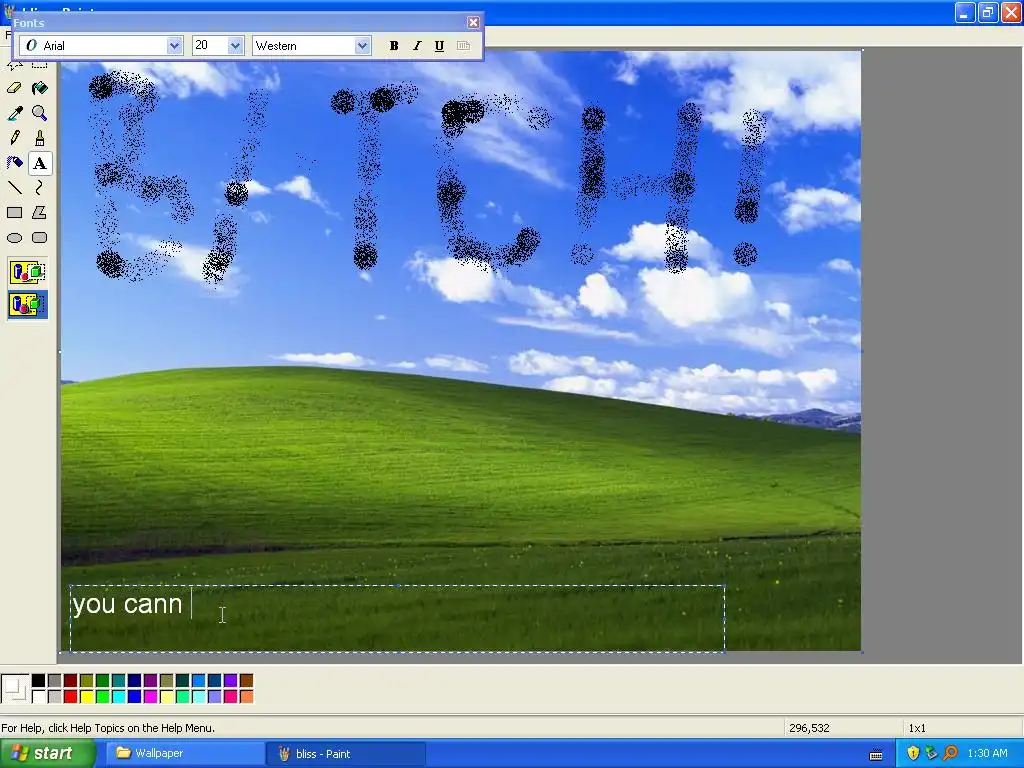Pick the lime green color swatch
The width and height of the screenshot is (1024, 768).
click(x=103, y=697)
